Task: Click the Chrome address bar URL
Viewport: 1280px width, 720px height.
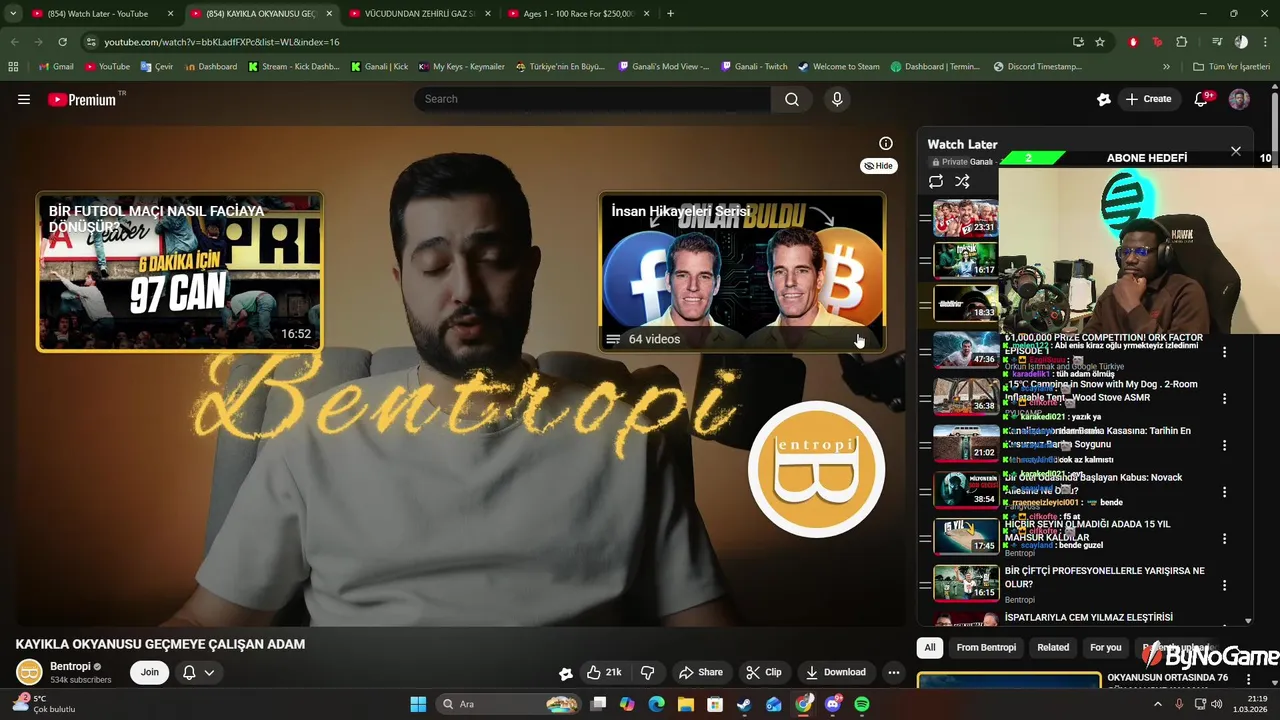Action: [x=222, y=42]
